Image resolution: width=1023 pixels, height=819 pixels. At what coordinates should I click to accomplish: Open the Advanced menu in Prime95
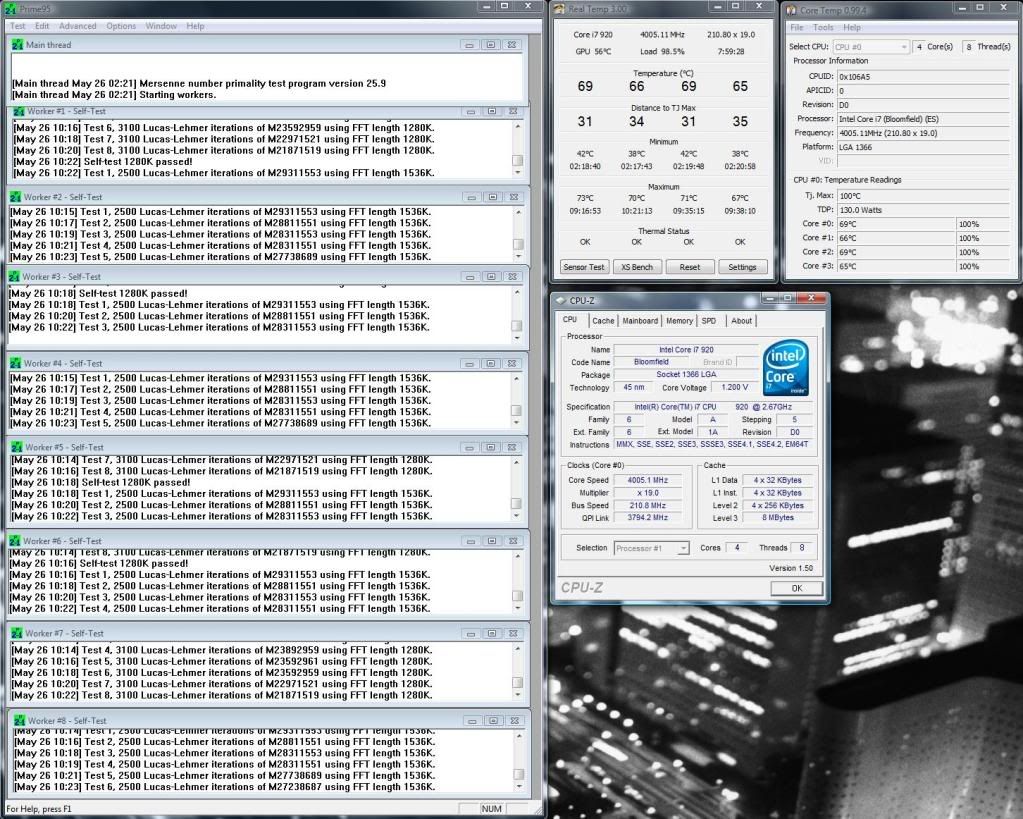coord(78,26)
